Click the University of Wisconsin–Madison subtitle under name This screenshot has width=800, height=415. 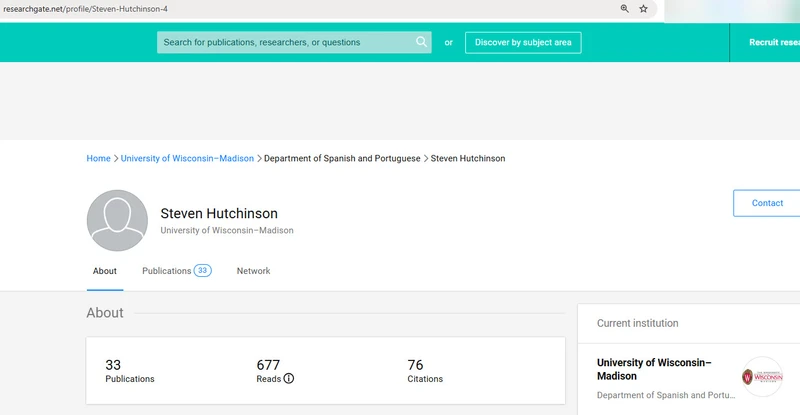pyautogui.click(x=227, y=230)
